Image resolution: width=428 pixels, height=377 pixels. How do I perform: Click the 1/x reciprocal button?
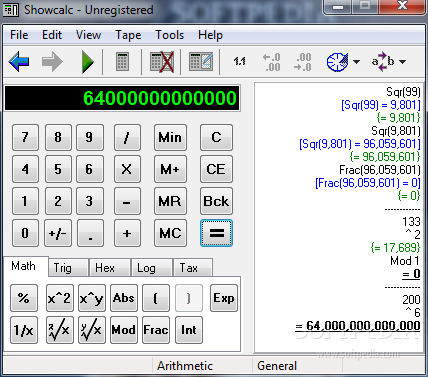[24, 330]
